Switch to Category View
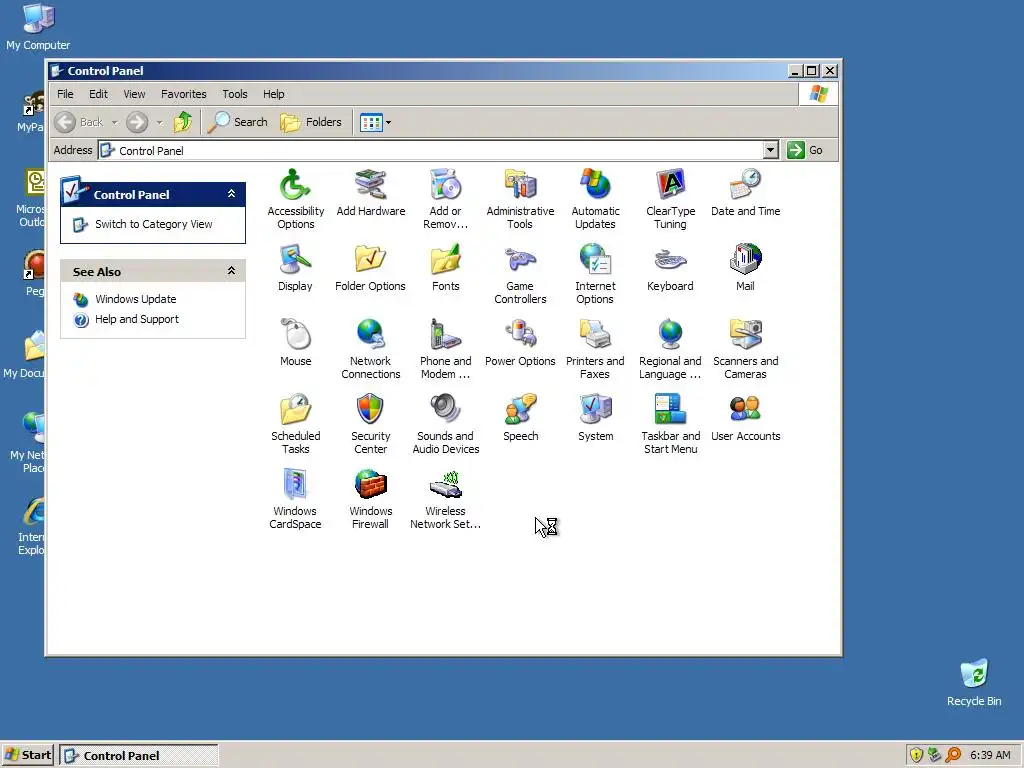Screen dimensions: 1024x768 pyautogui.click(x=153, y=224)
